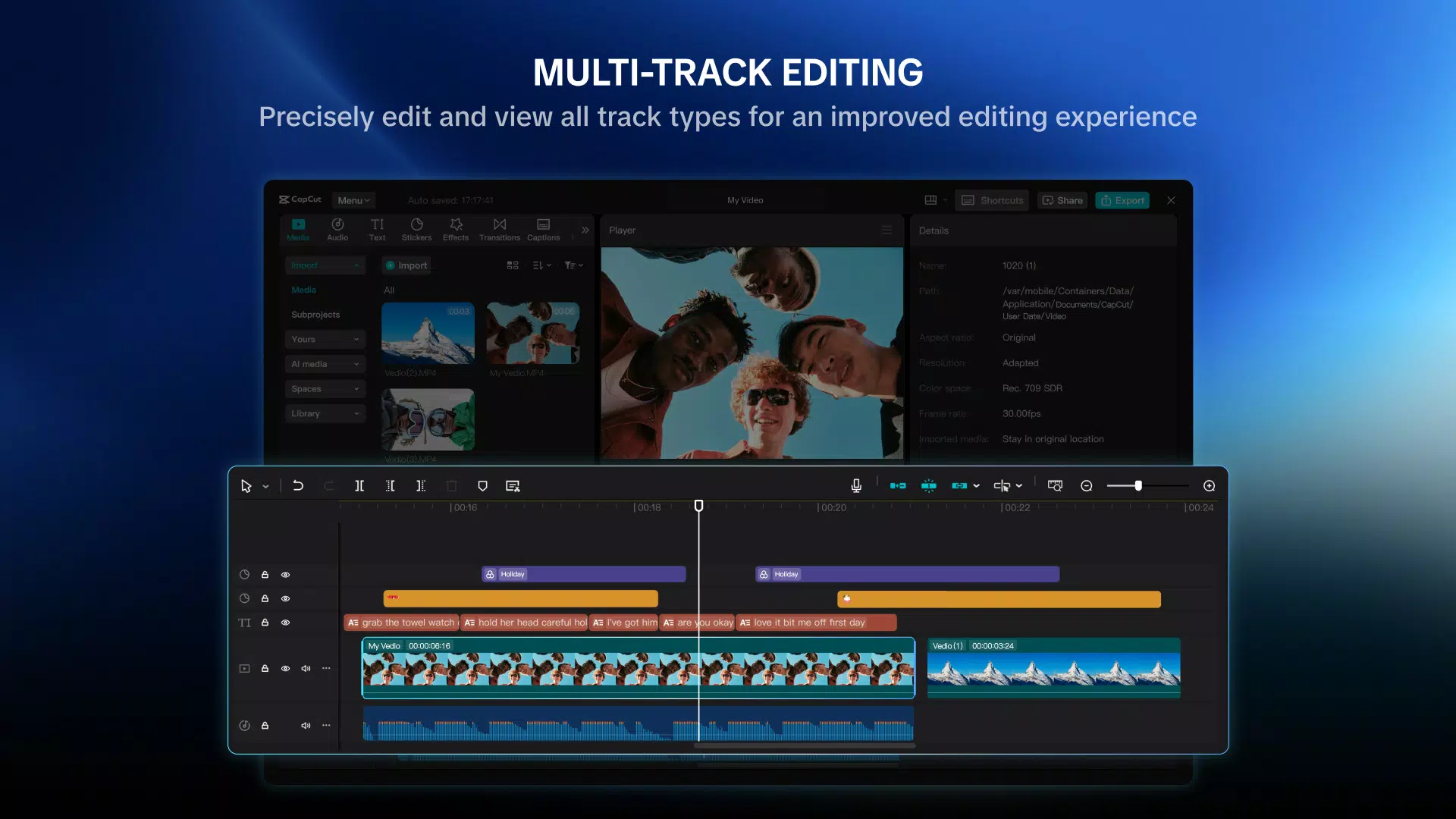Select the pointer cursor tool in timeline toolbar
Image resolution: width=1456 pixels, height=819 pixels.
(x=246, y=486)
